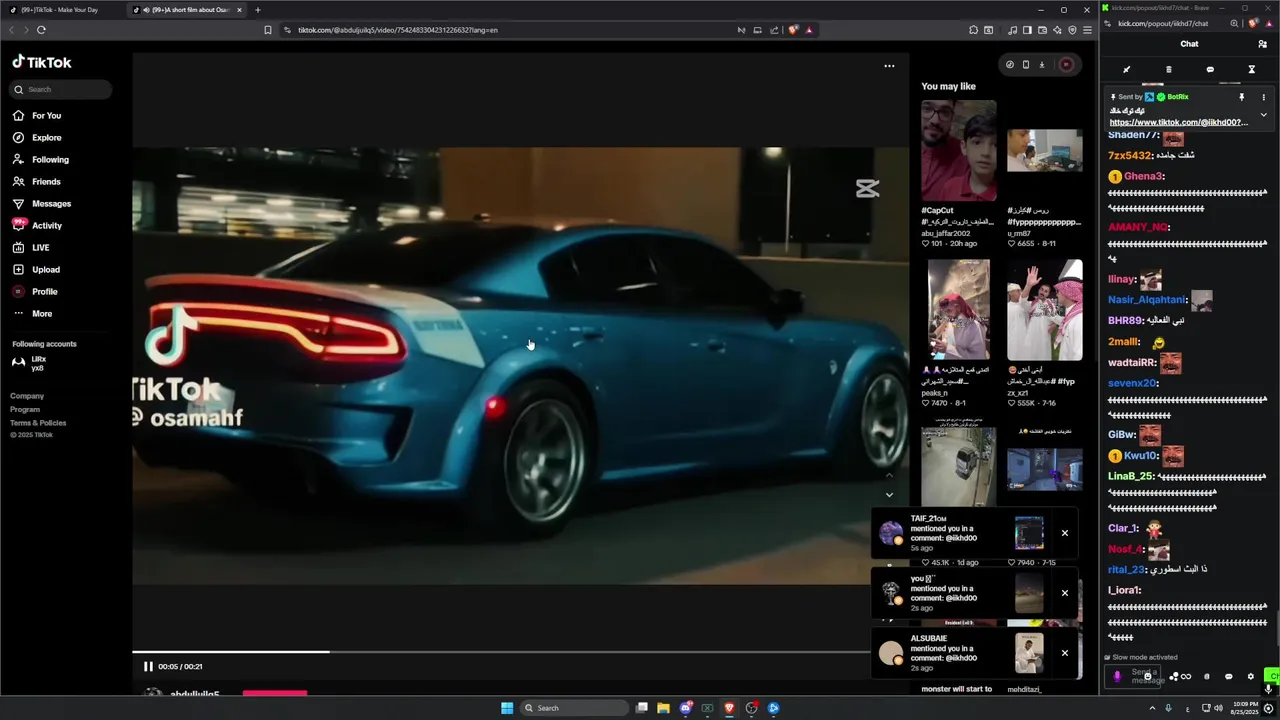1280x720 pixels.
Task: Open Brave Leo AI icon
Action: pyautogui.click(x=1057, y=30)
